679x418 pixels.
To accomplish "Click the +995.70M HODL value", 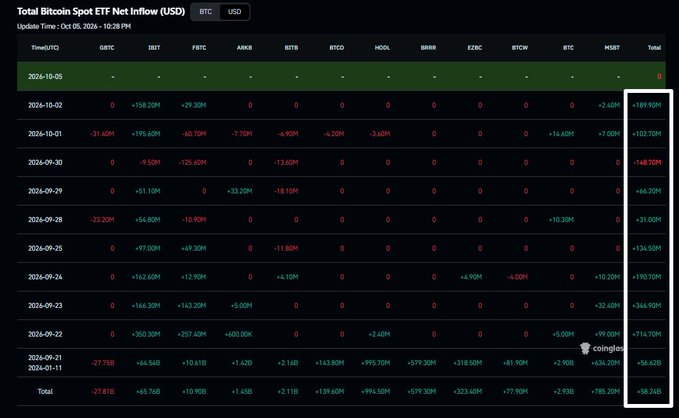I will tap(375, 363).
